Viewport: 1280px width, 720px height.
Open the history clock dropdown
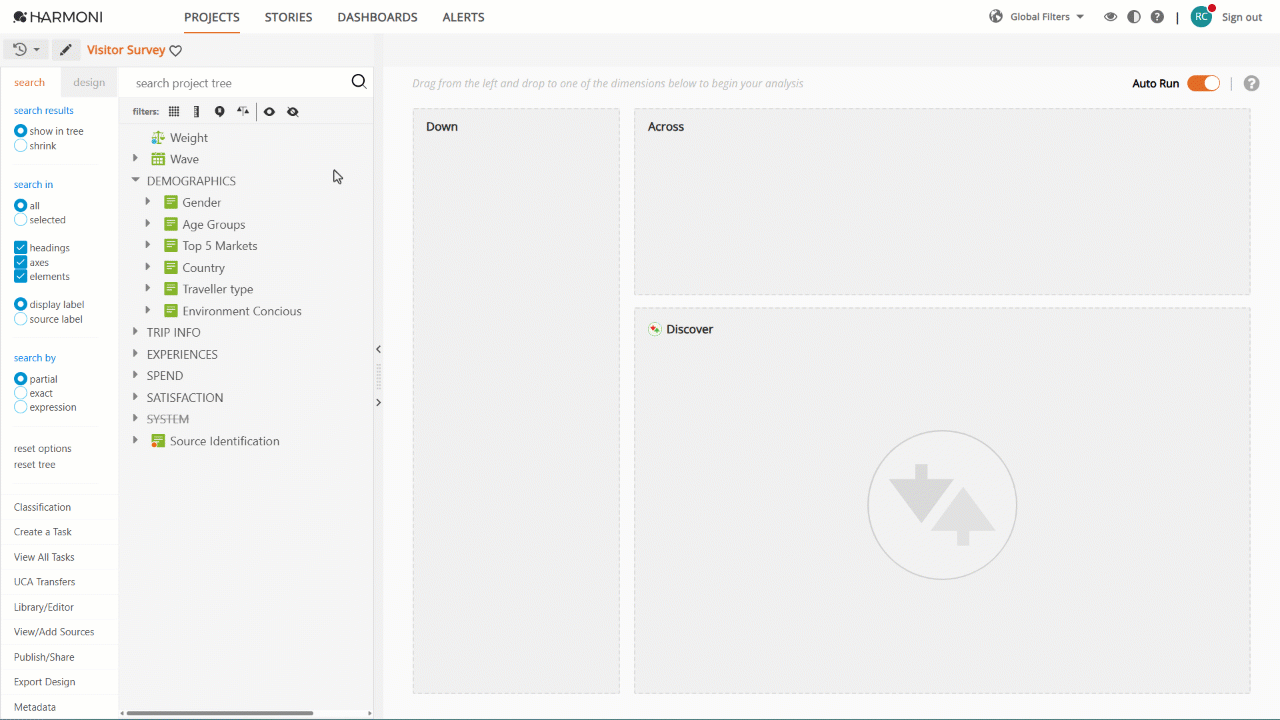click(x=26, y=49)
